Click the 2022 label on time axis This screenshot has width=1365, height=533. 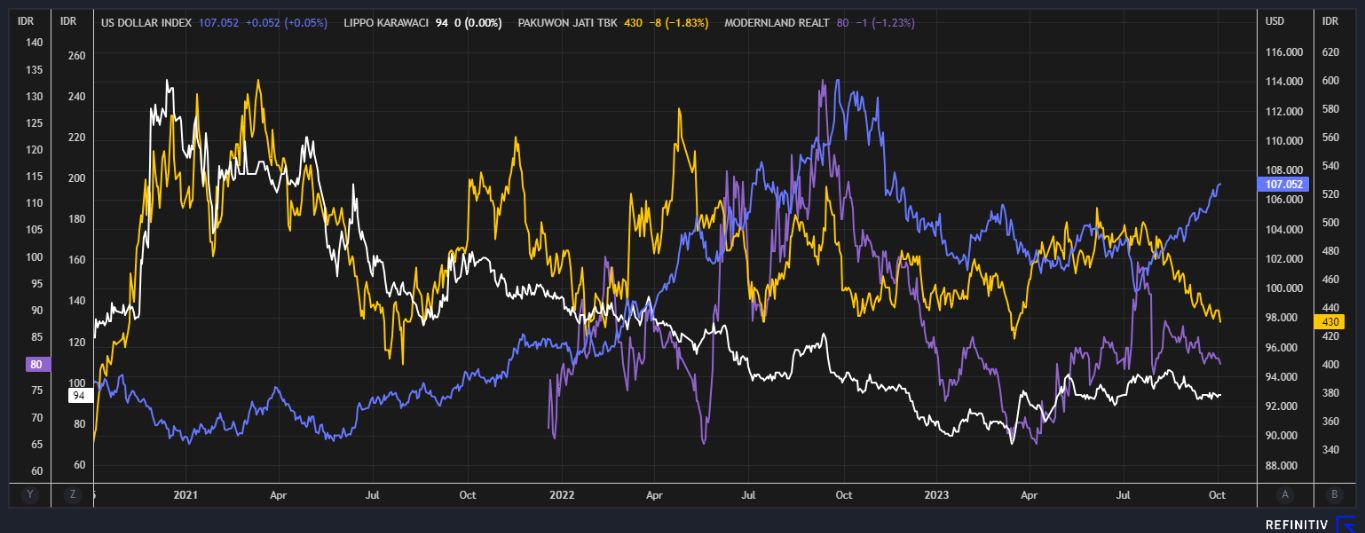coord(562,495)
